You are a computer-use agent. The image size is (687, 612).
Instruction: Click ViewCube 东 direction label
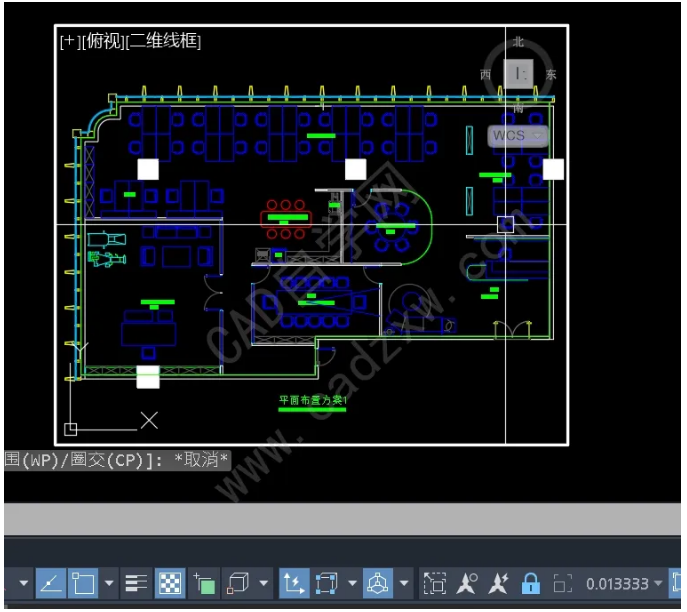tap(551, 75)
